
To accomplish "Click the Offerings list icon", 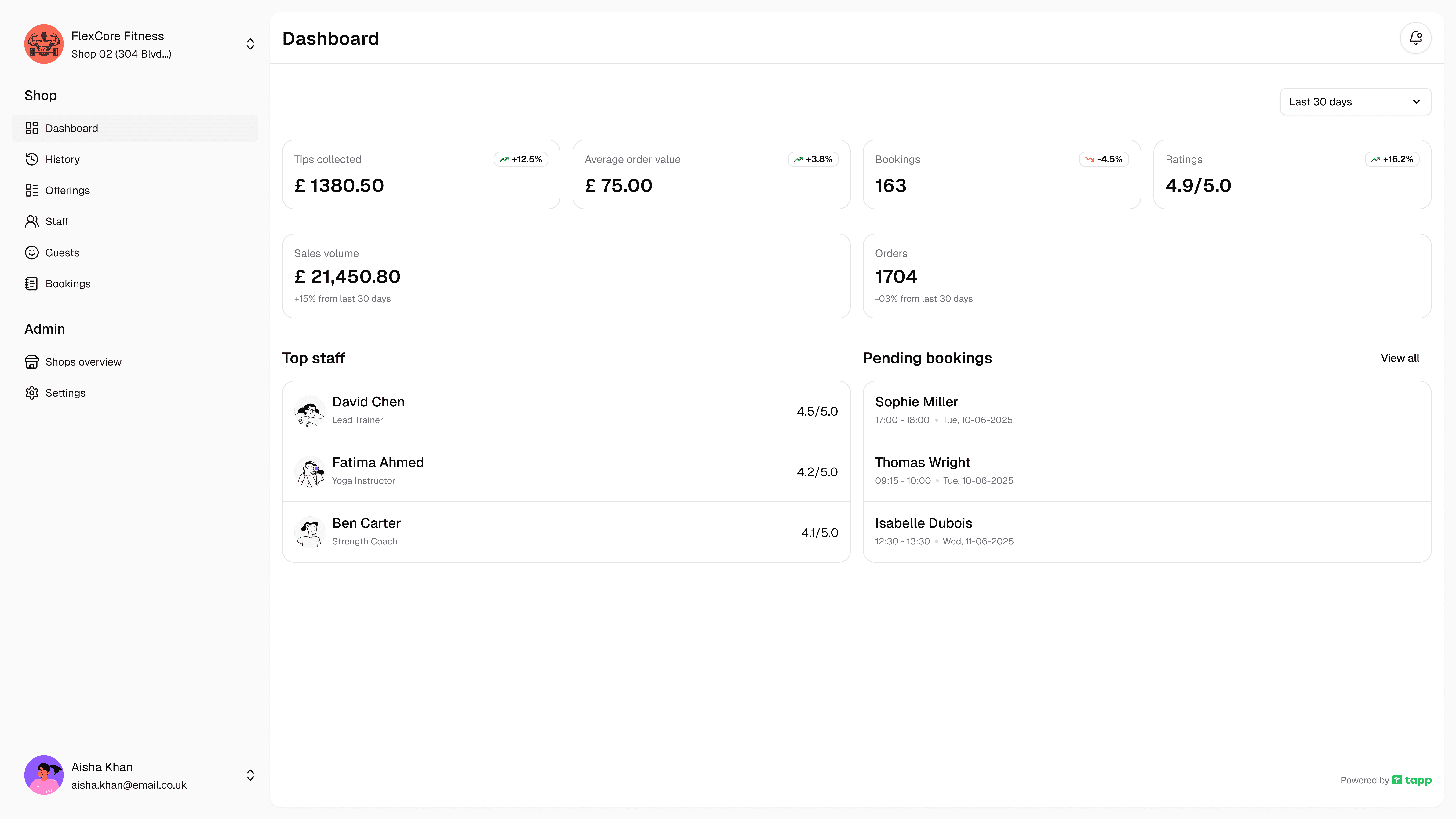I will (32, 191).
